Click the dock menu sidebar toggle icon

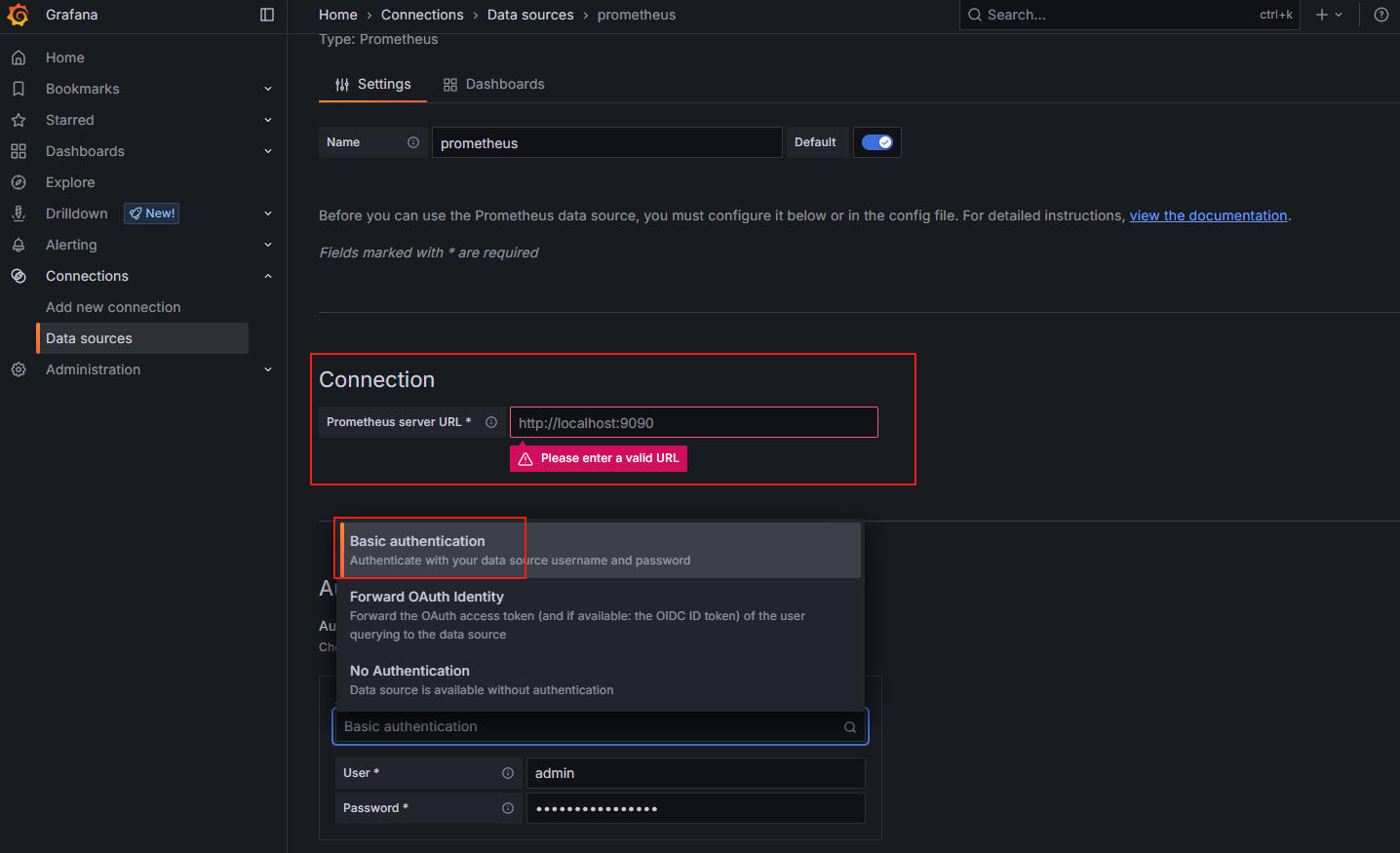[267, 15]
